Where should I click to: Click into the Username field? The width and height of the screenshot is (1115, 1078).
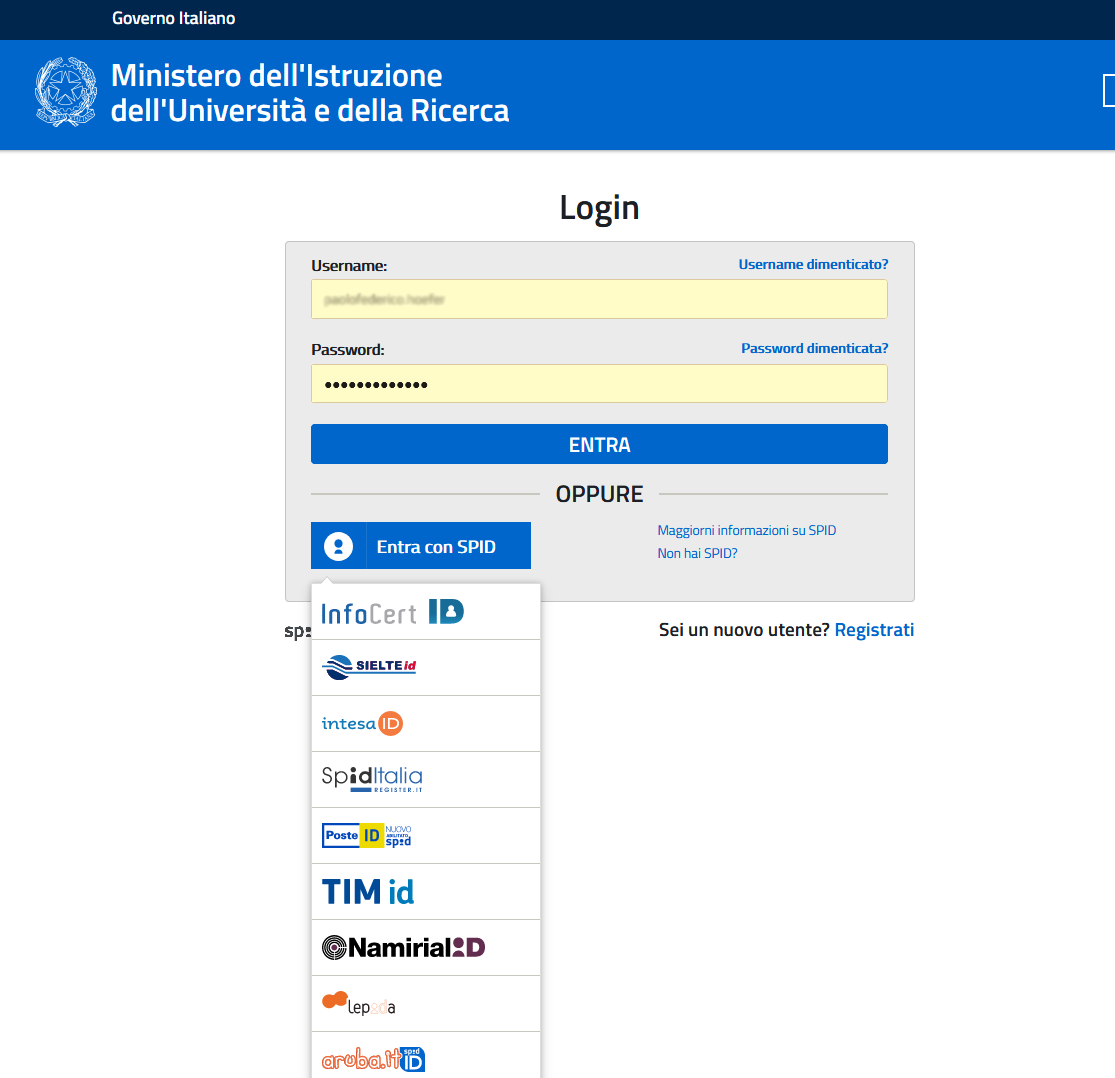599,299
